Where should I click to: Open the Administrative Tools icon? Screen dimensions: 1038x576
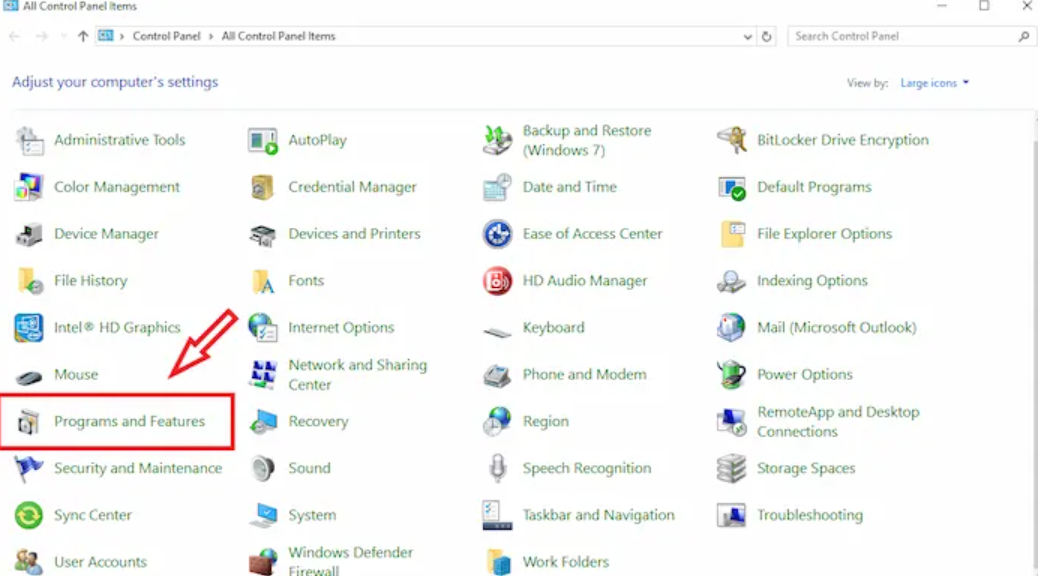(x=29, y=140)
